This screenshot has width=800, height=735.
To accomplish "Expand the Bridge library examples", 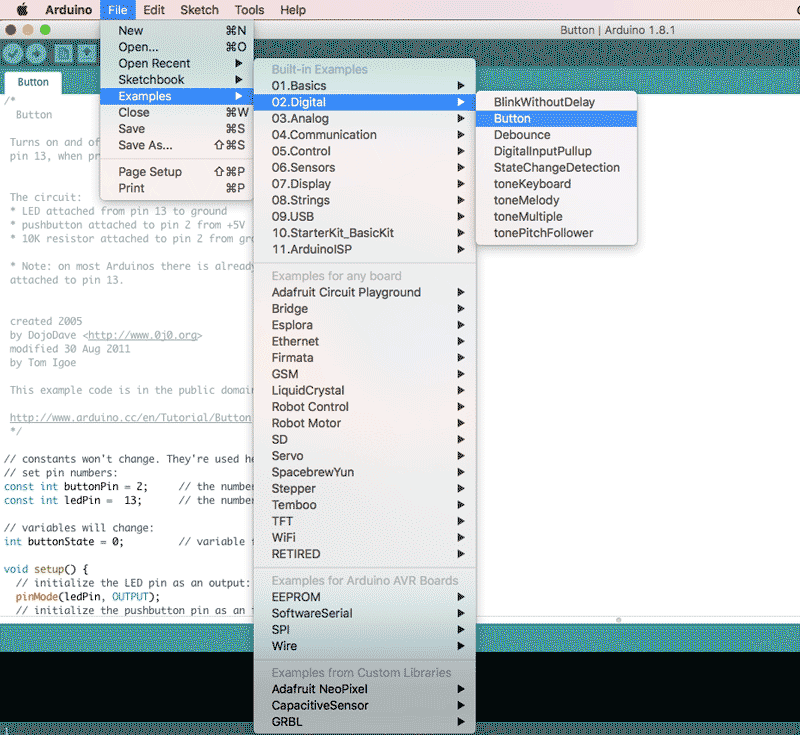I will click(x=365, y=309).
